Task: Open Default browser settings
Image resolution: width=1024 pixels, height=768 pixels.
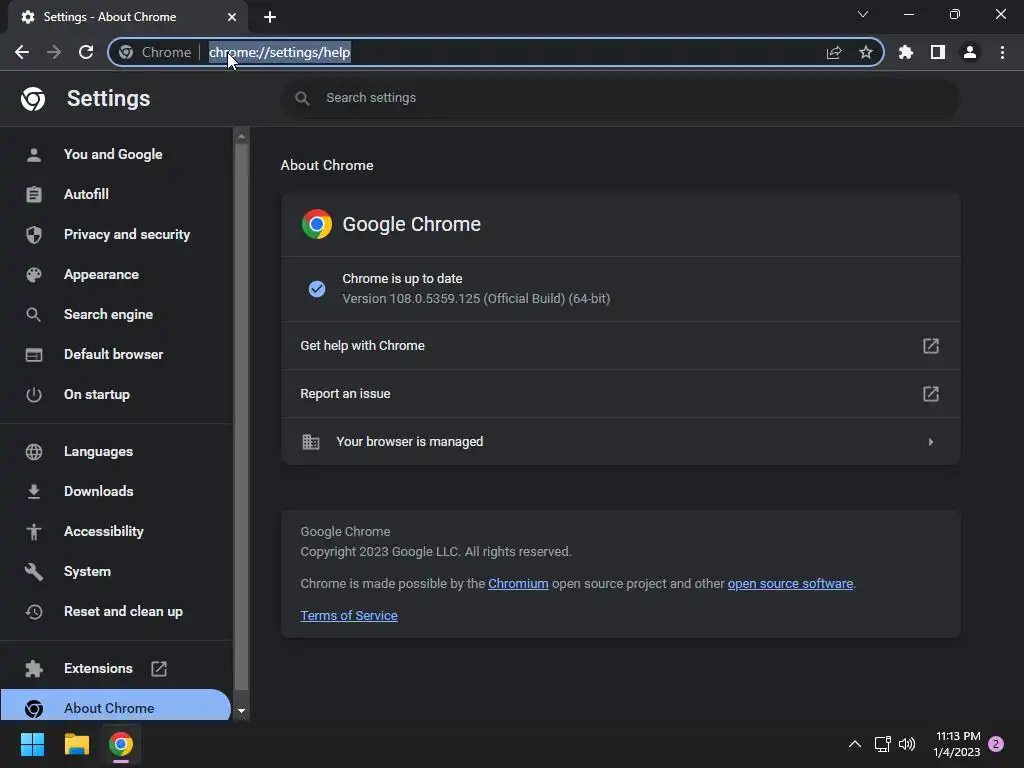Action: [116, 354]
